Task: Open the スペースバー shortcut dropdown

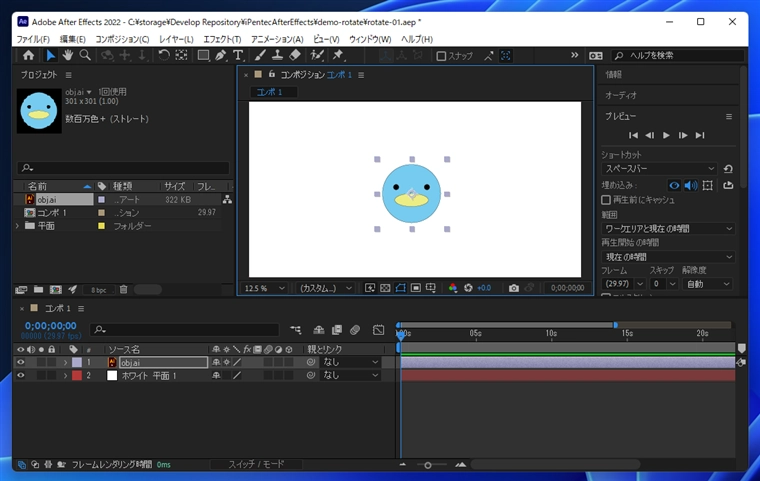Action: tap(659, 169)
